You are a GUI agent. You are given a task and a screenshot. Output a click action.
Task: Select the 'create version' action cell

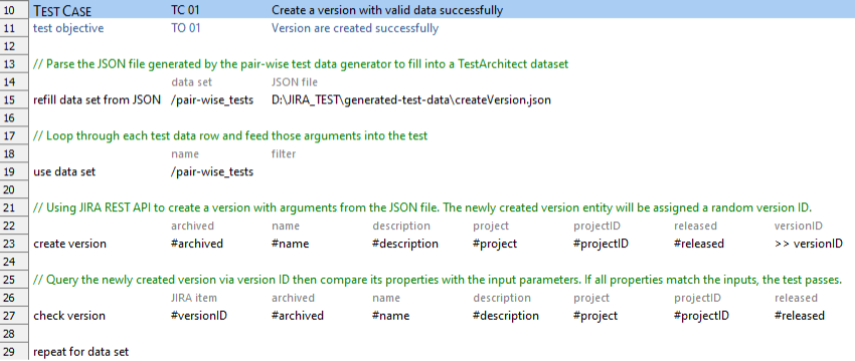(68, 244)
